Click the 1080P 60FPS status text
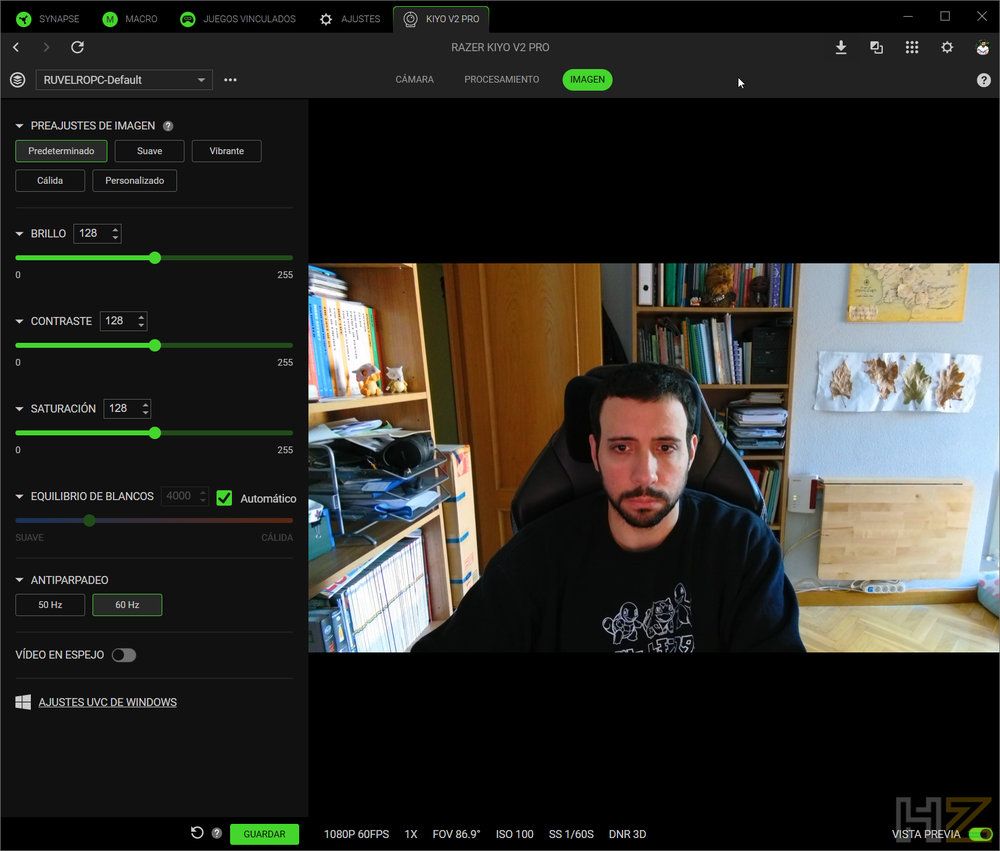The image size is (1000, 851). [x=357, y=834]
